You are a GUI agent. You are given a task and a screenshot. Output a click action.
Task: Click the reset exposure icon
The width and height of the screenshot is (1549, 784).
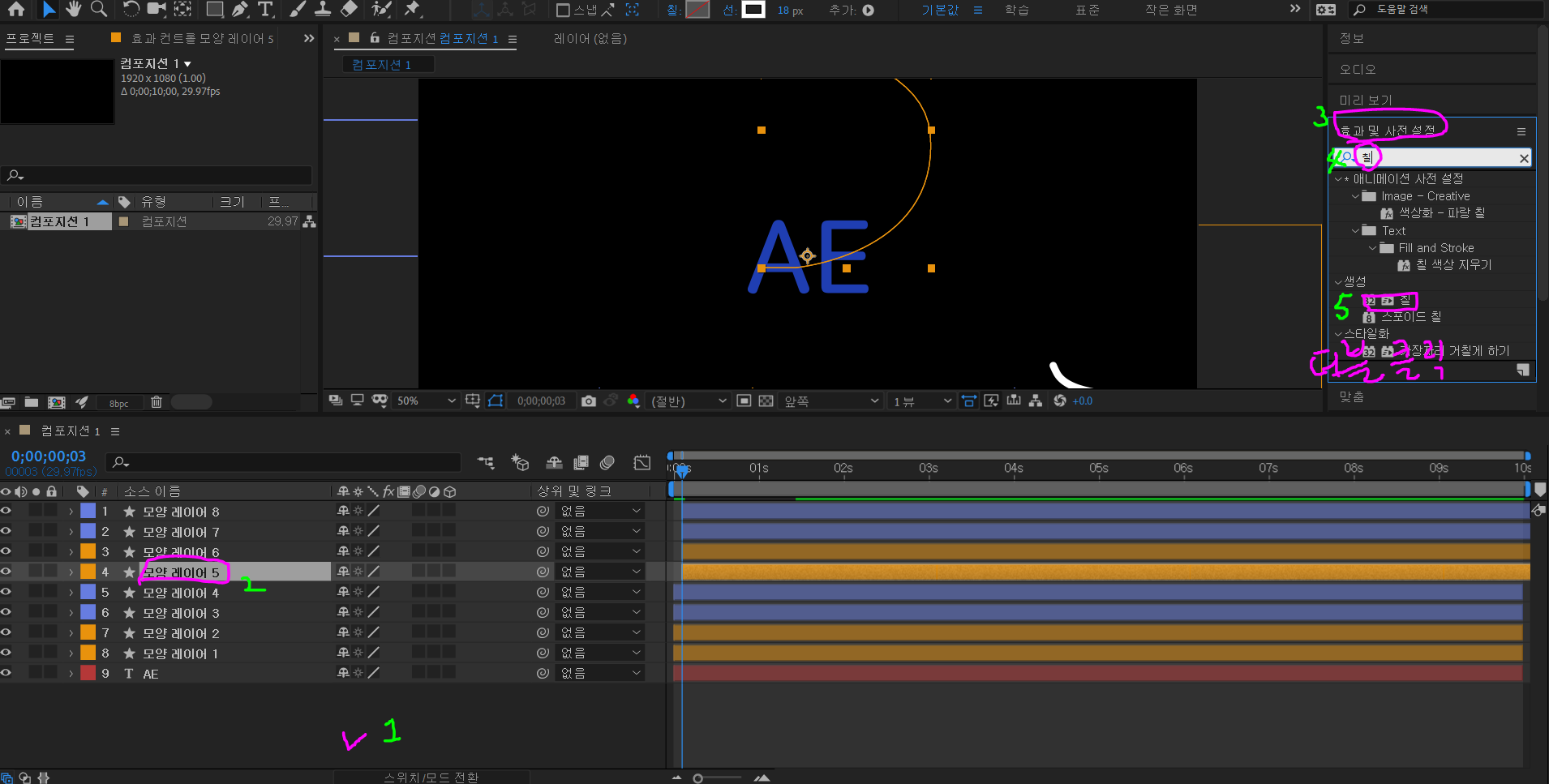click(1059, 401)
